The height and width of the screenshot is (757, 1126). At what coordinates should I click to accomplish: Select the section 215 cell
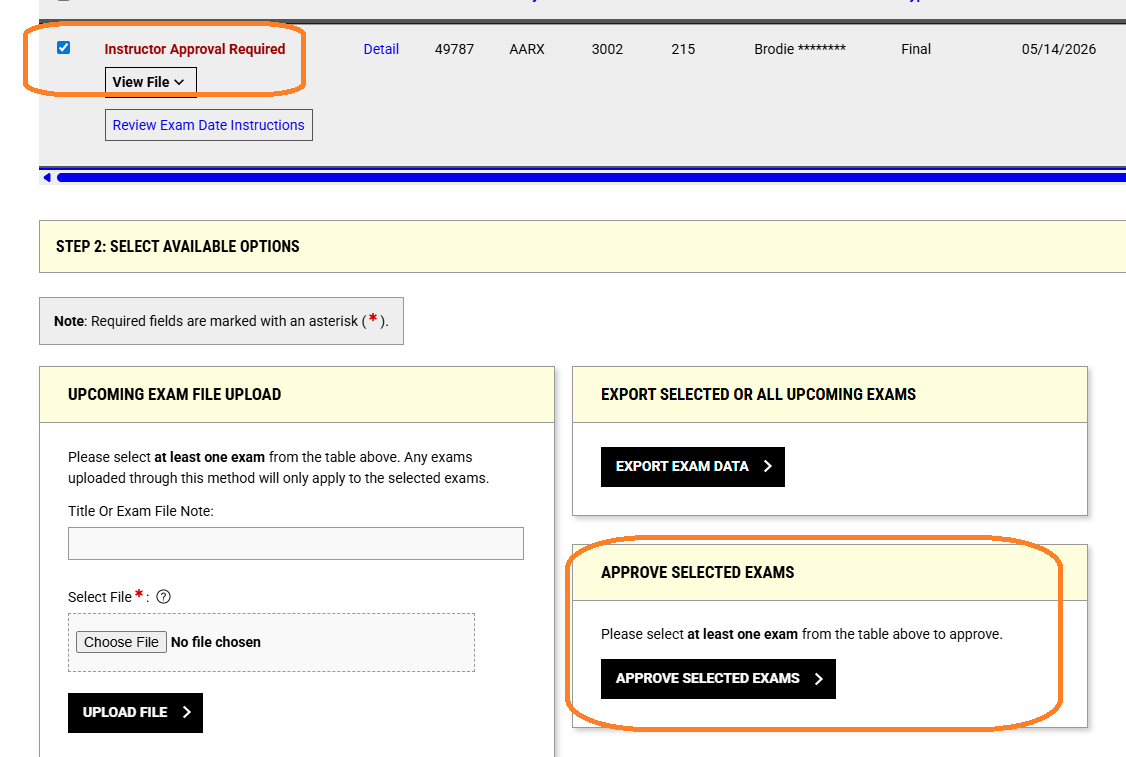[683, 49]
